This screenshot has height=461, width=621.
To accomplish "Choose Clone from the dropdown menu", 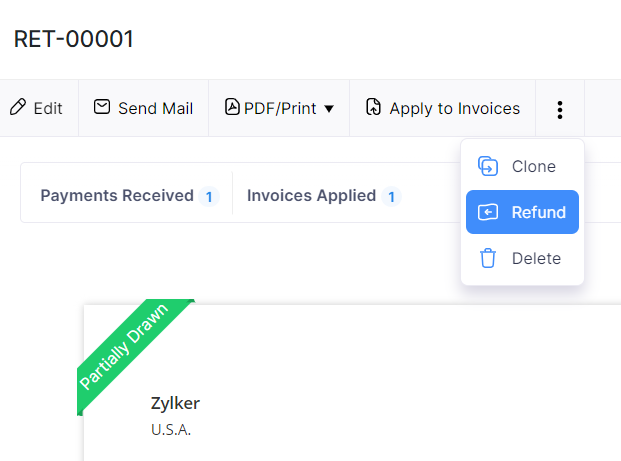I will click(x=533, y=166).
